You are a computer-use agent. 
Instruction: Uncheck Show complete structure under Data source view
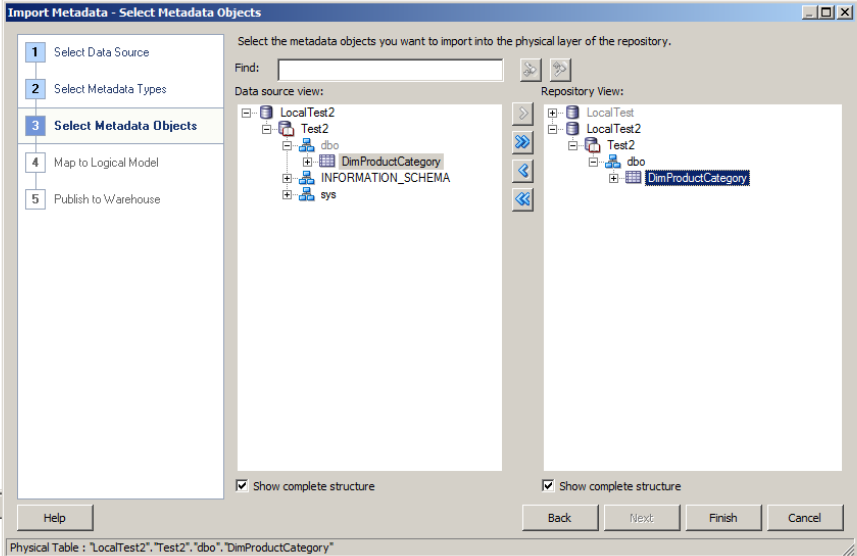(x=242, y=486)
